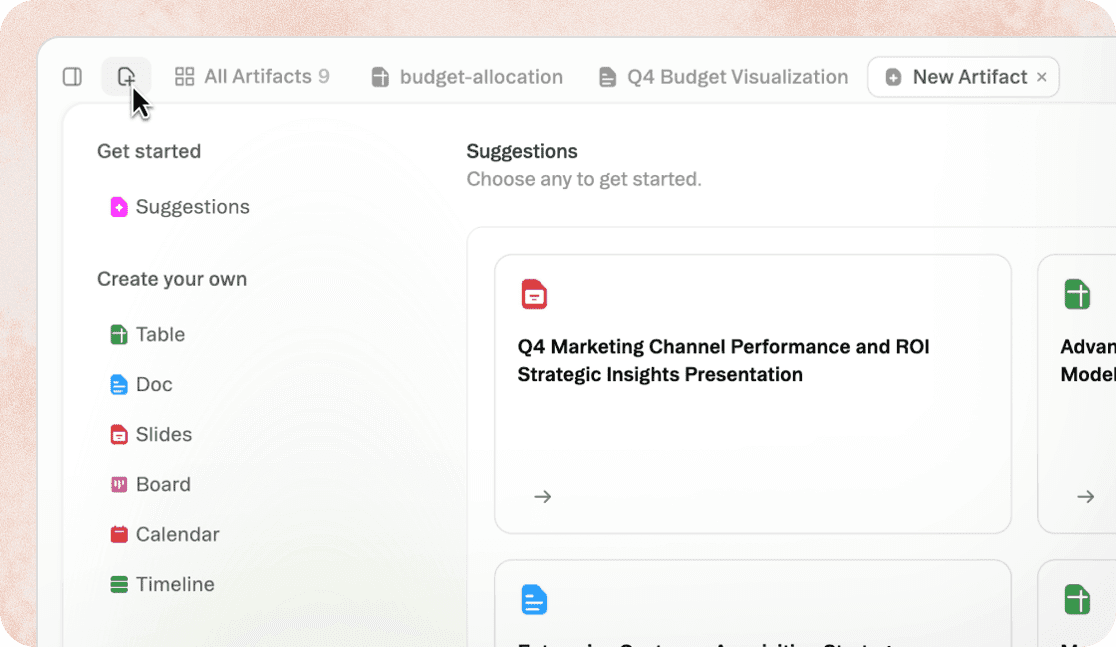1116x647 pixels.
Task: Create a new Doc
Action: point(154,385)
